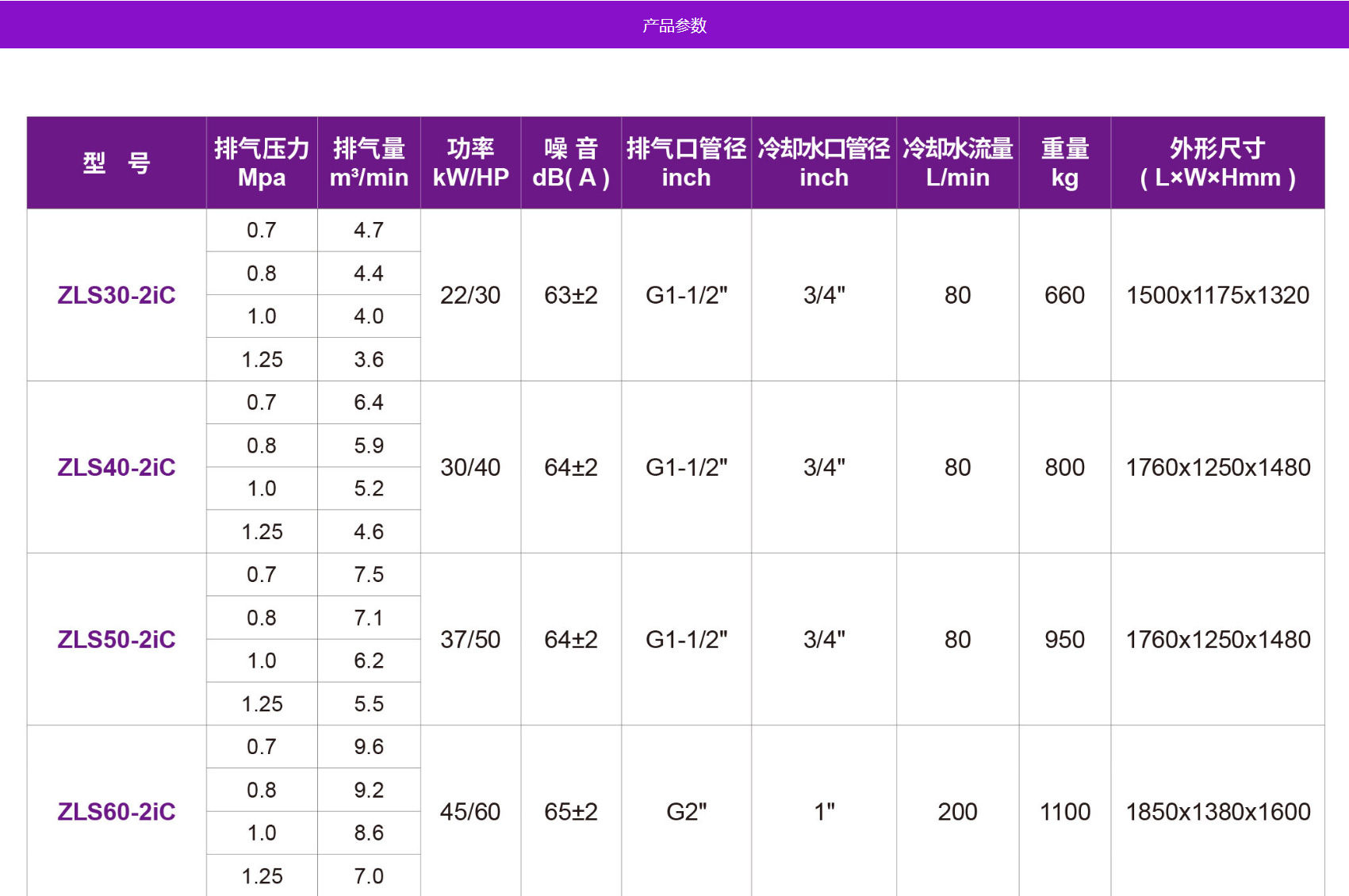Viewport: 1349px width, 896px height.
Task: Click the 660 weight cell
Action: point(1064,295)
